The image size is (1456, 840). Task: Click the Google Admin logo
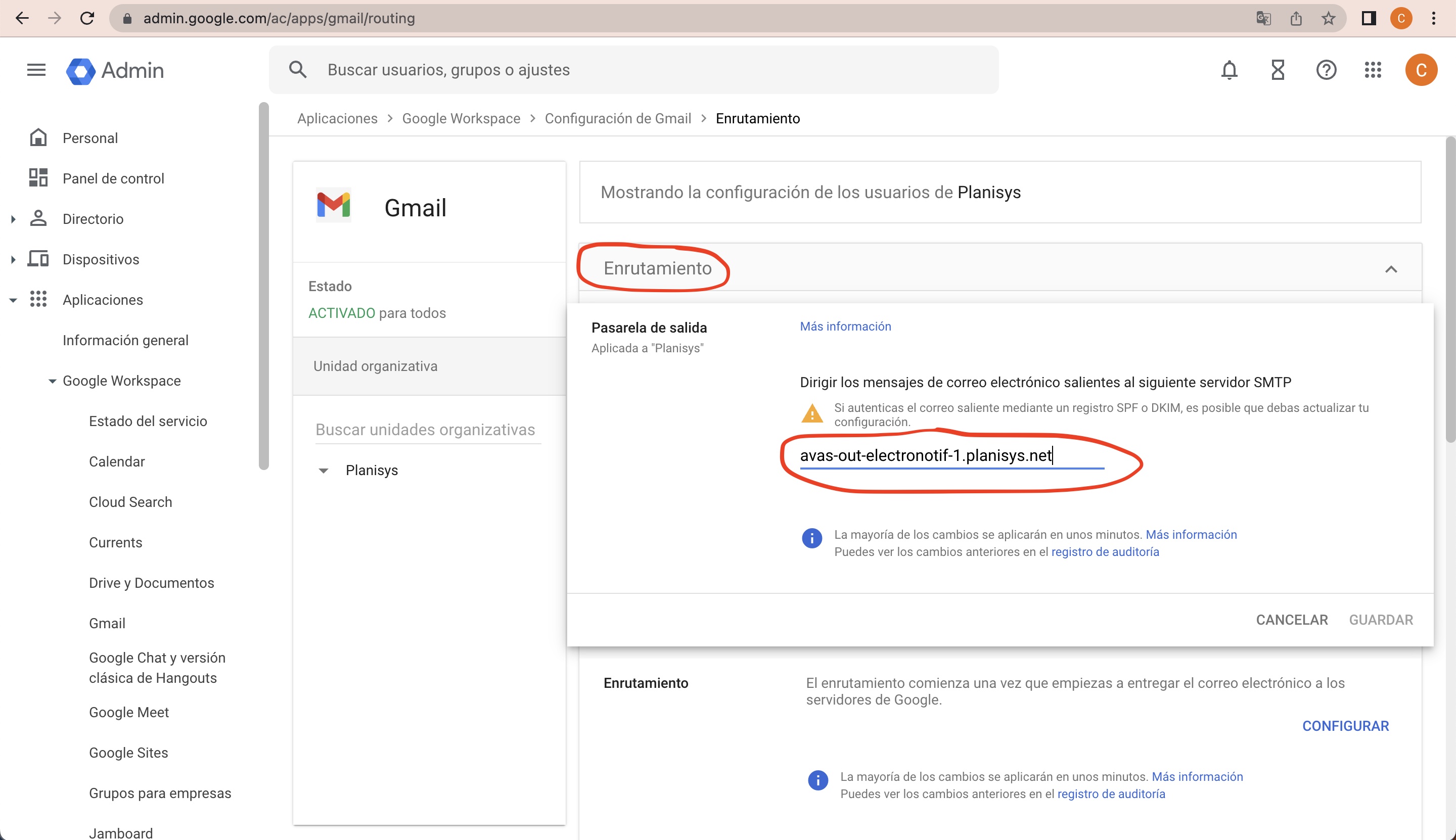[x=115, y=70]
